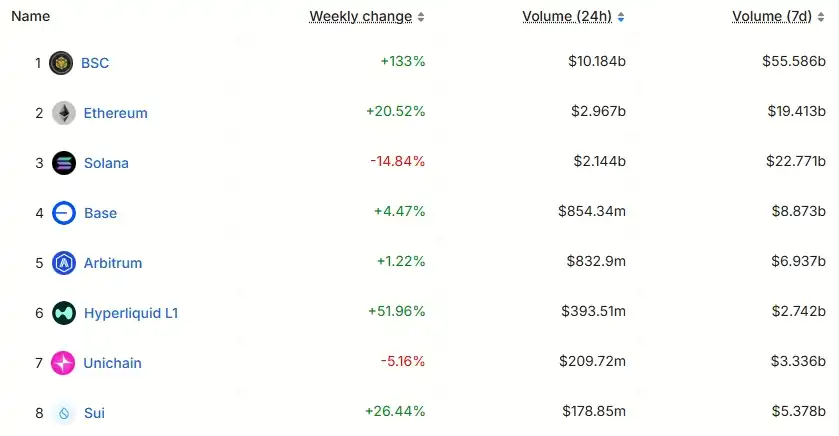Click the Volume (7d) column header
Viewport: 839px width, 436px height.
(771, 16)
